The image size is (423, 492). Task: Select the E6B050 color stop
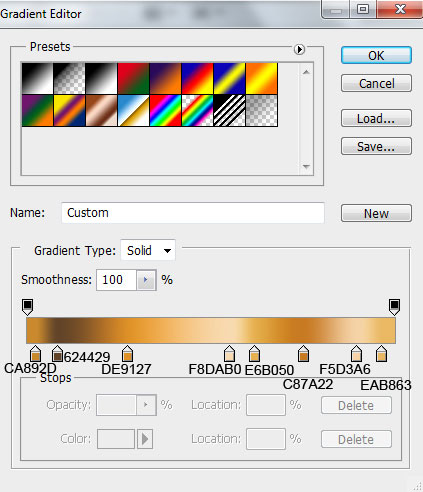[254, 354]
